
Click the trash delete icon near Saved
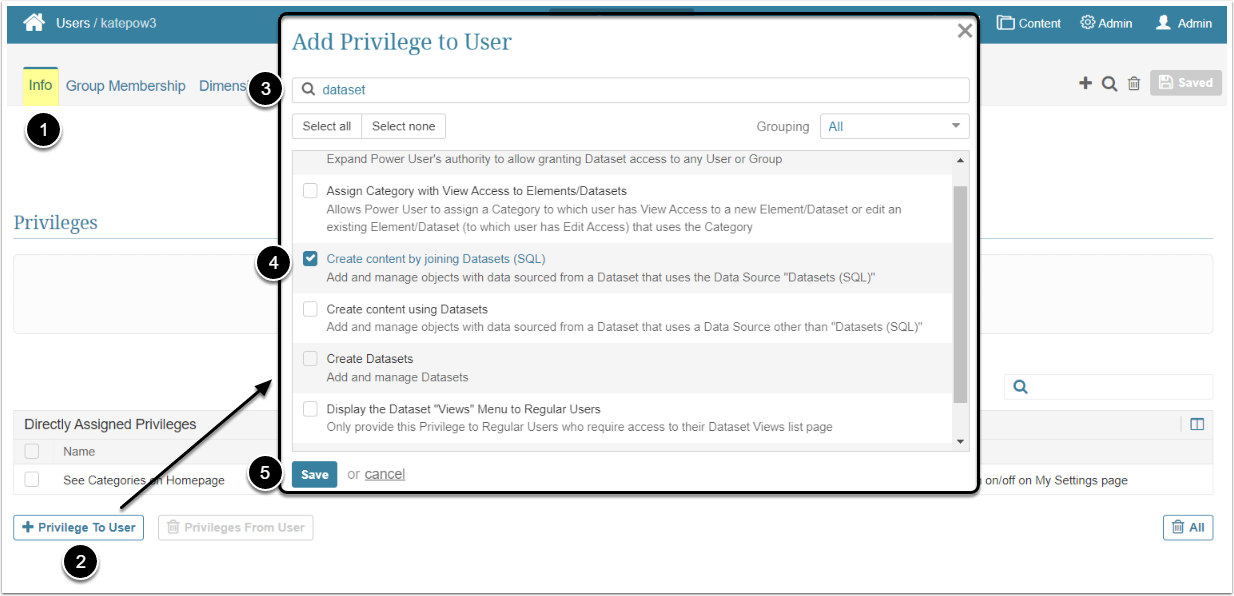1134,84
